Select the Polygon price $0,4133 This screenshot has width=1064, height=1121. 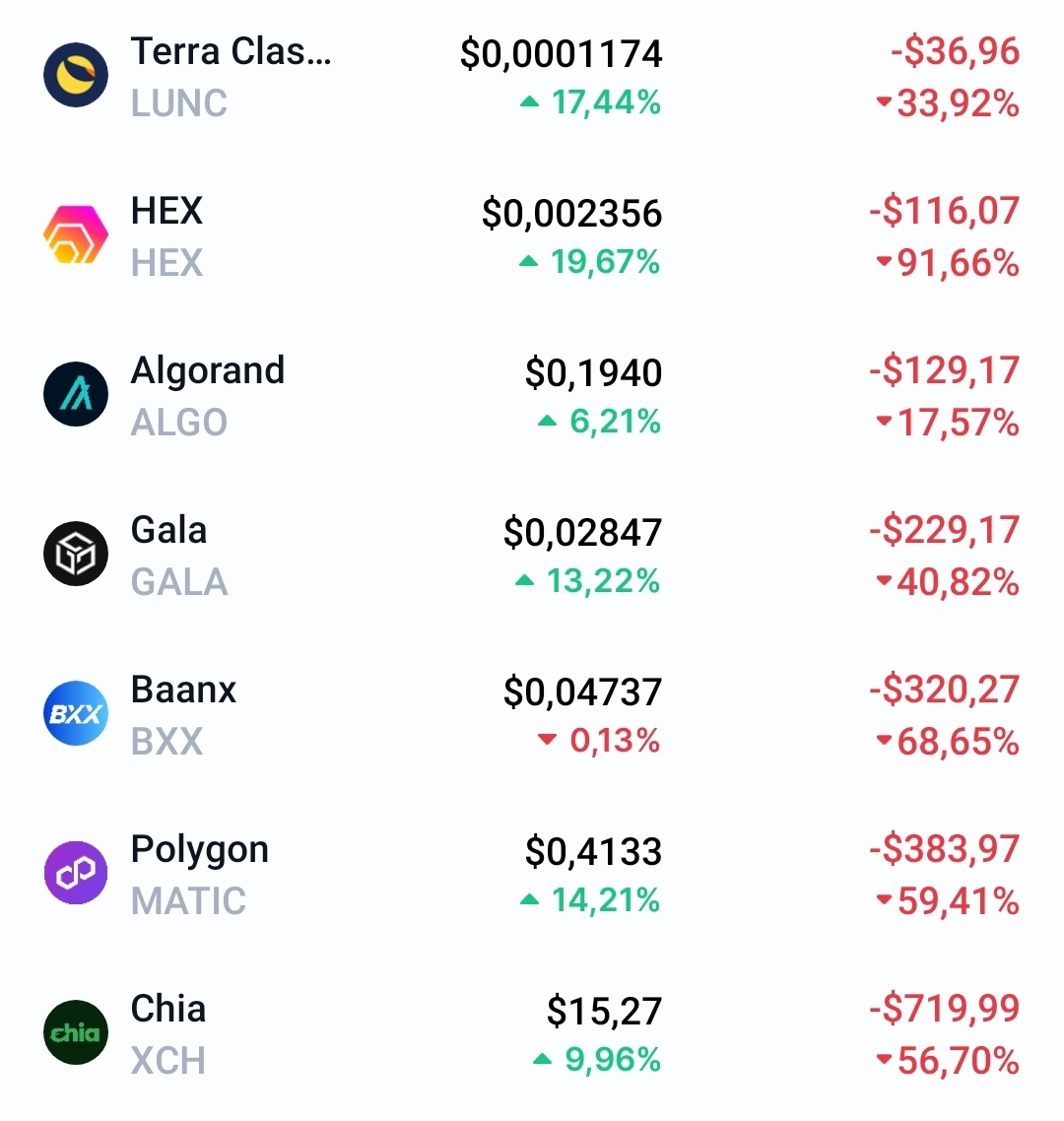[593, 851]
